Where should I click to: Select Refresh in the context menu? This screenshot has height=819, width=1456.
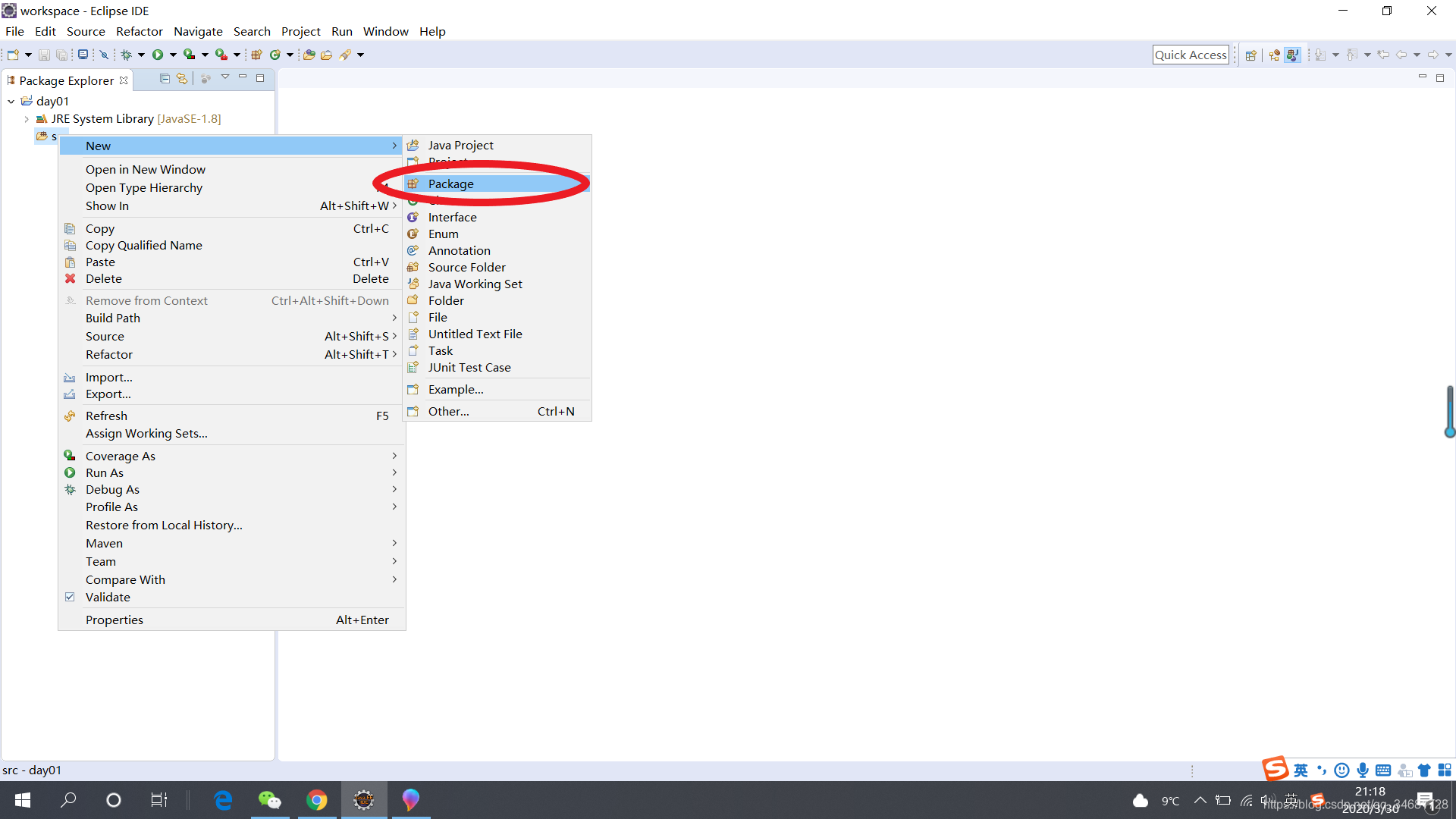pos(231,416)
